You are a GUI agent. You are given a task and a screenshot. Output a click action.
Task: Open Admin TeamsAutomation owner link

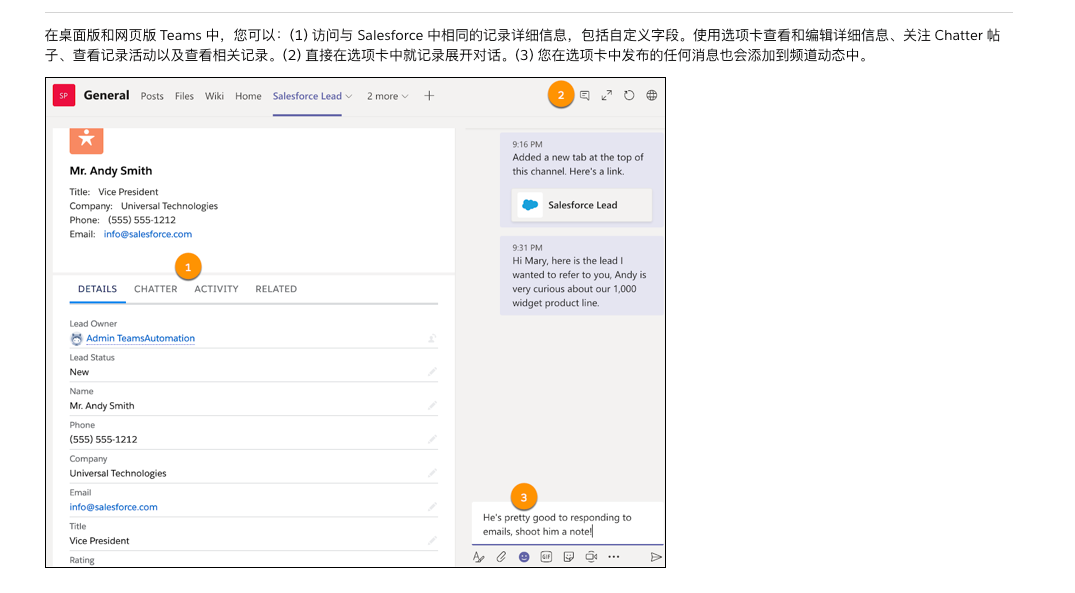[x=141, y=339]
